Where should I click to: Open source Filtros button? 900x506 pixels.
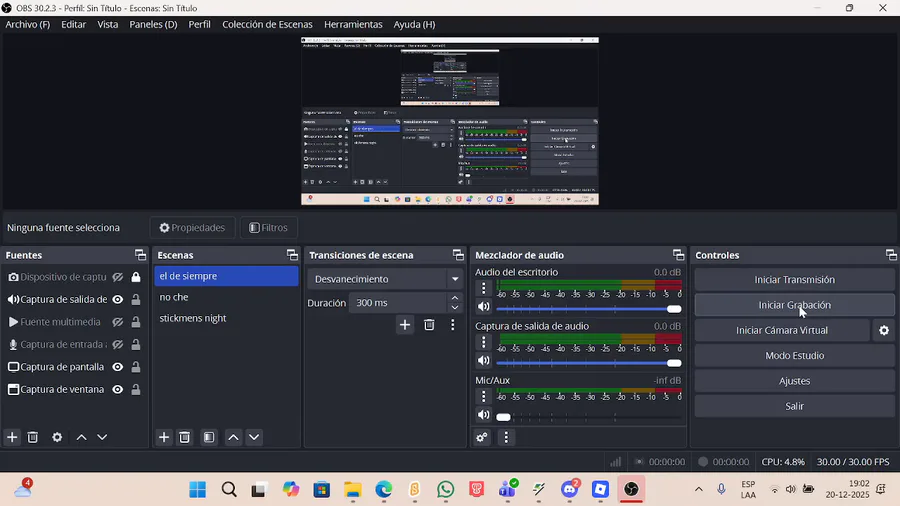click(x=269, y=228)
